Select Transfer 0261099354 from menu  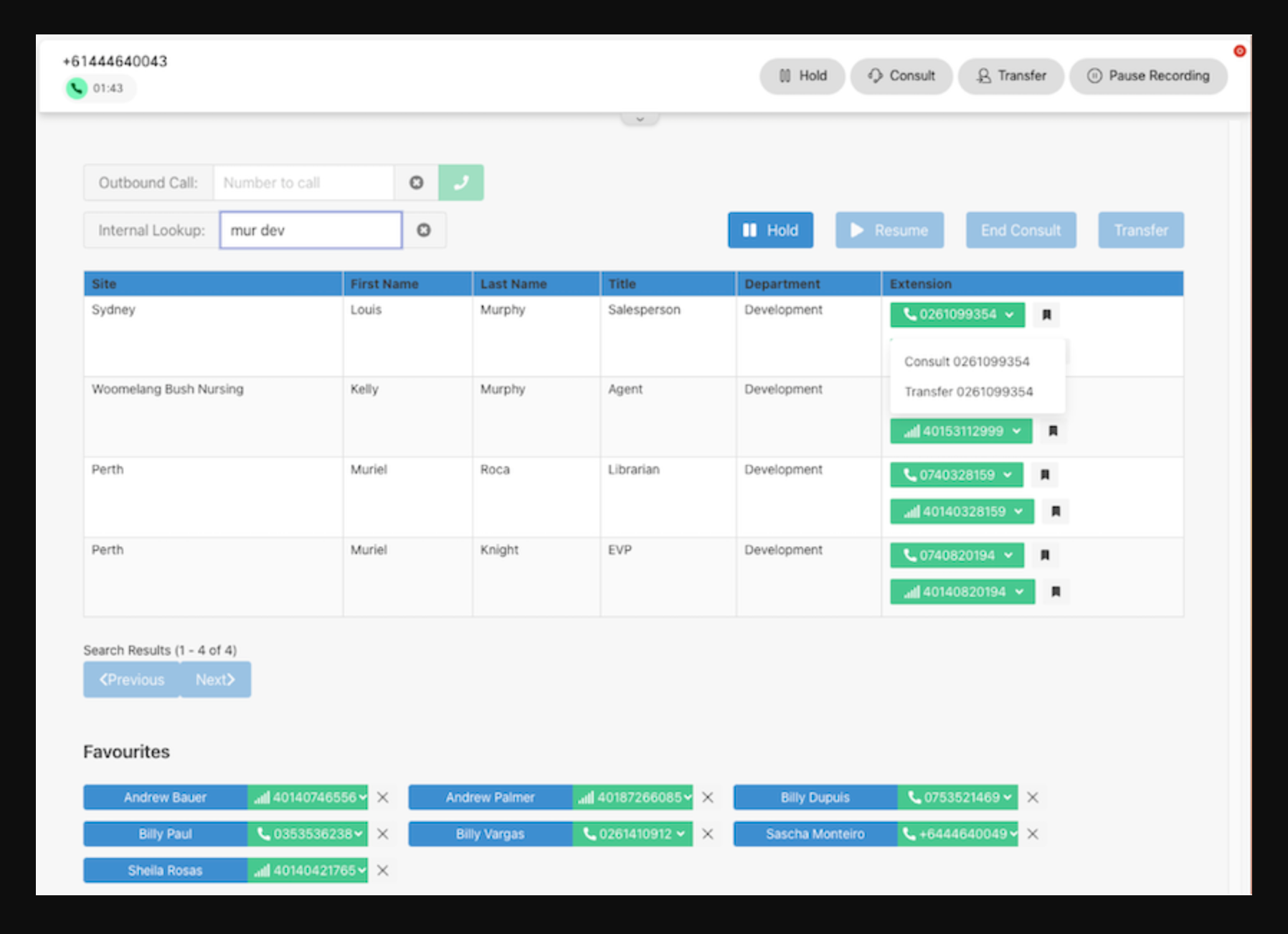968,392
